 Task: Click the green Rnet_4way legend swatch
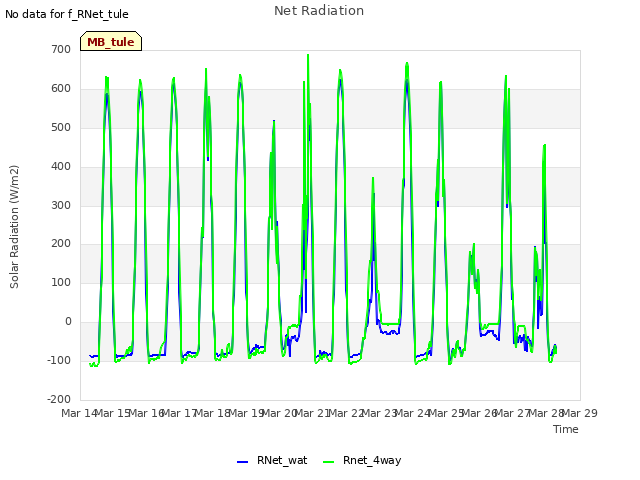(329, 462)
